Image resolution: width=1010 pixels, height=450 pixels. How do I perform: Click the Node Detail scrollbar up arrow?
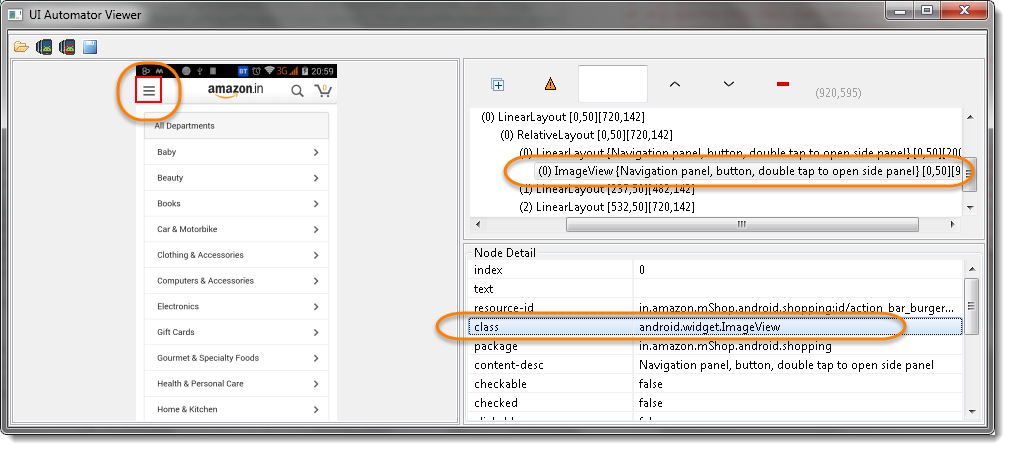click(971, 269)
